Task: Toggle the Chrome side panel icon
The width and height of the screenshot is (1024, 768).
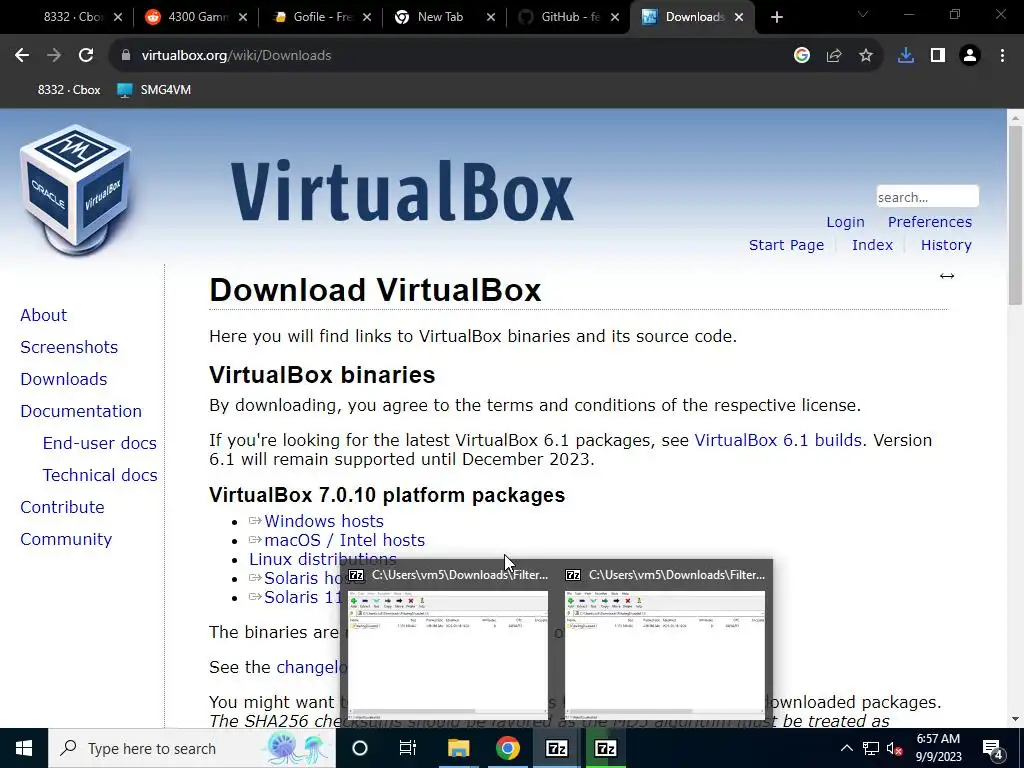Action: point(938,56)
